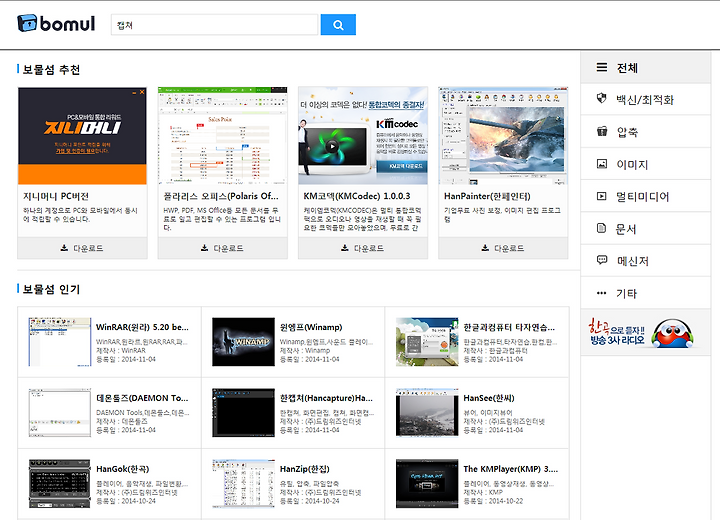Click the WinRAR screenshot thumbnail
Viewport: 720px width, 520px height.
point(60,342)
